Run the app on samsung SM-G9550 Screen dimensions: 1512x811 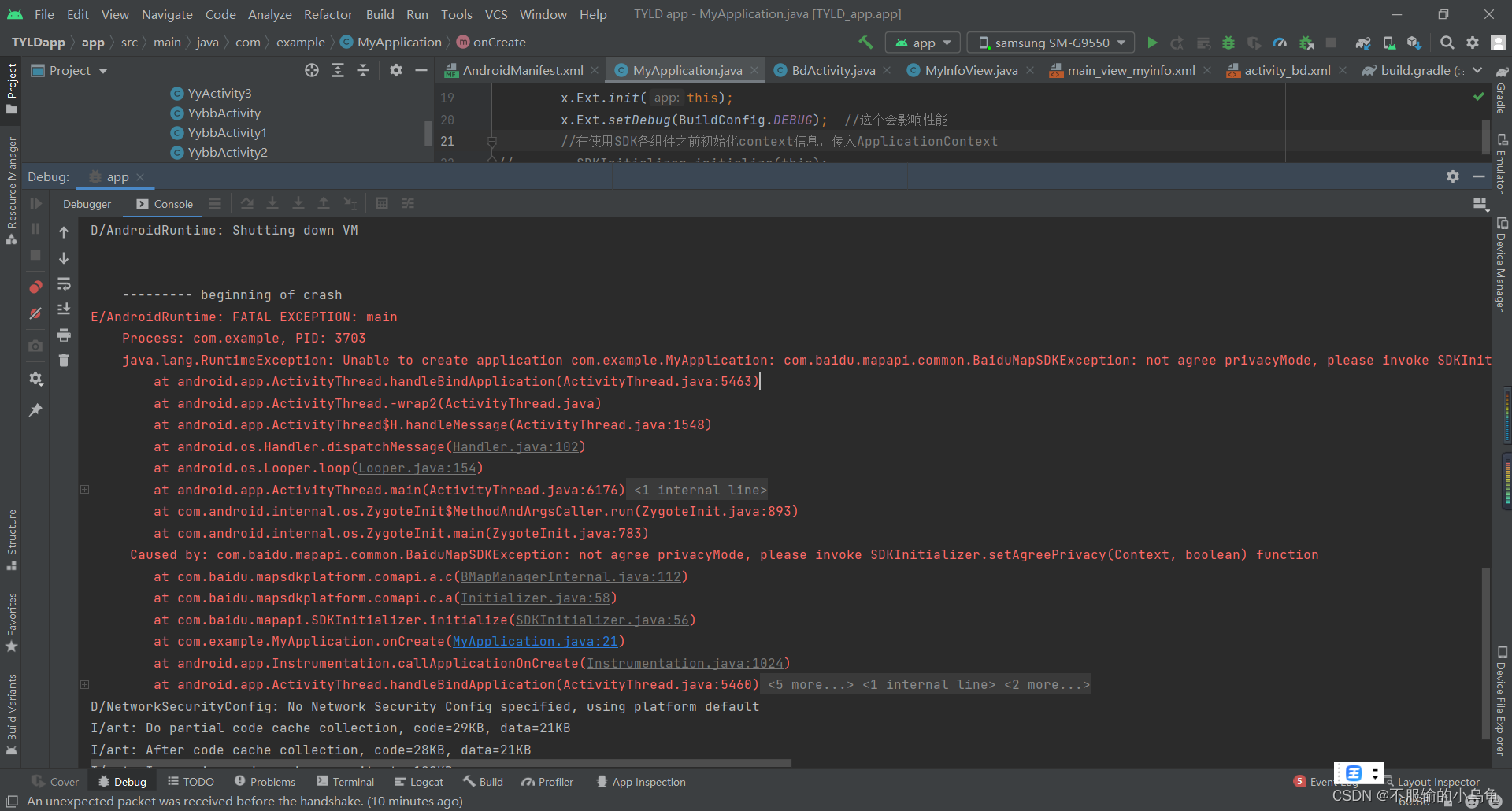(x=1151, y=43)
